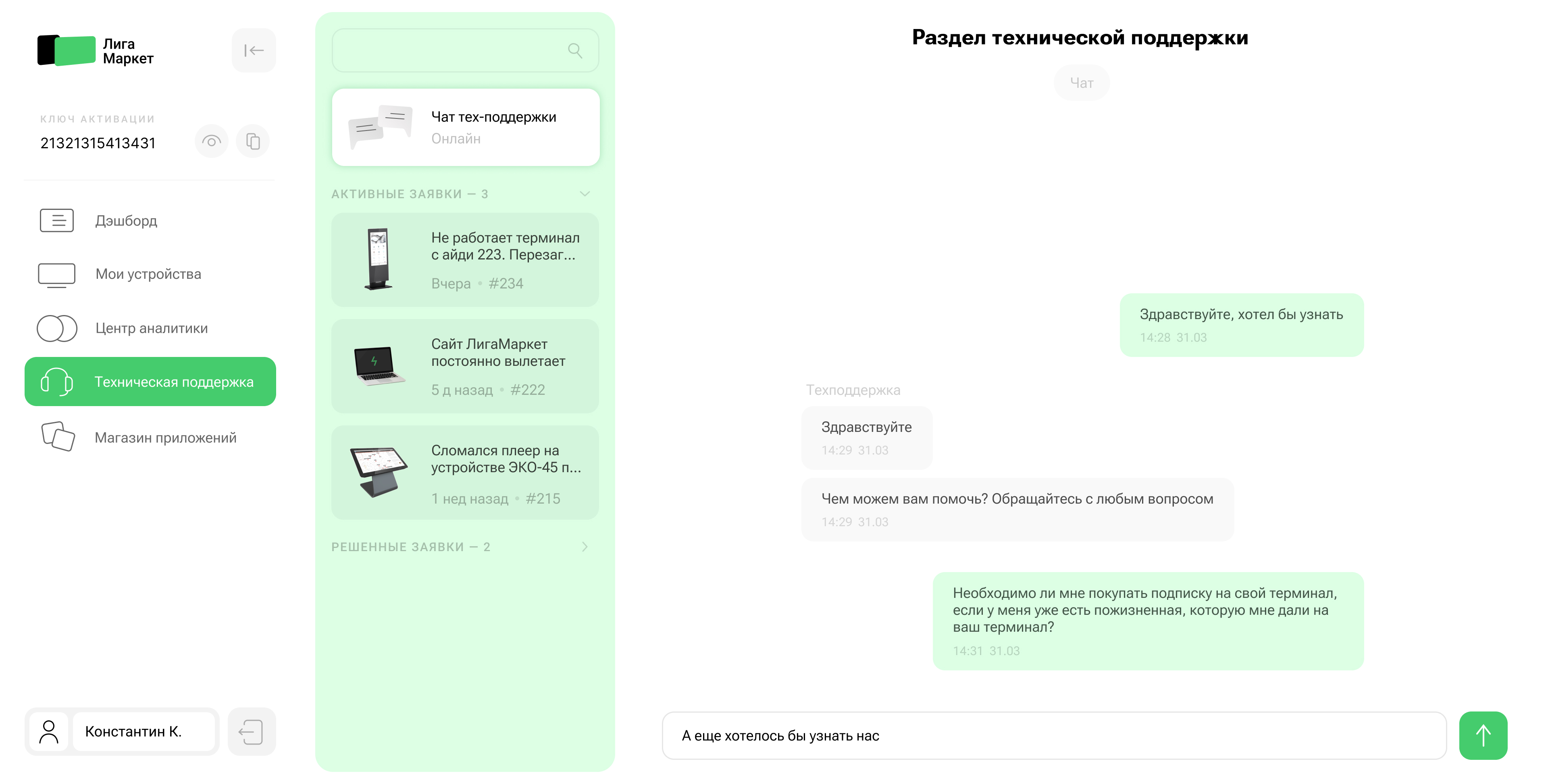This screenshot has height=784, width=1548.
Task: Log out using the exit icon
Action: [x=252, y=732]
